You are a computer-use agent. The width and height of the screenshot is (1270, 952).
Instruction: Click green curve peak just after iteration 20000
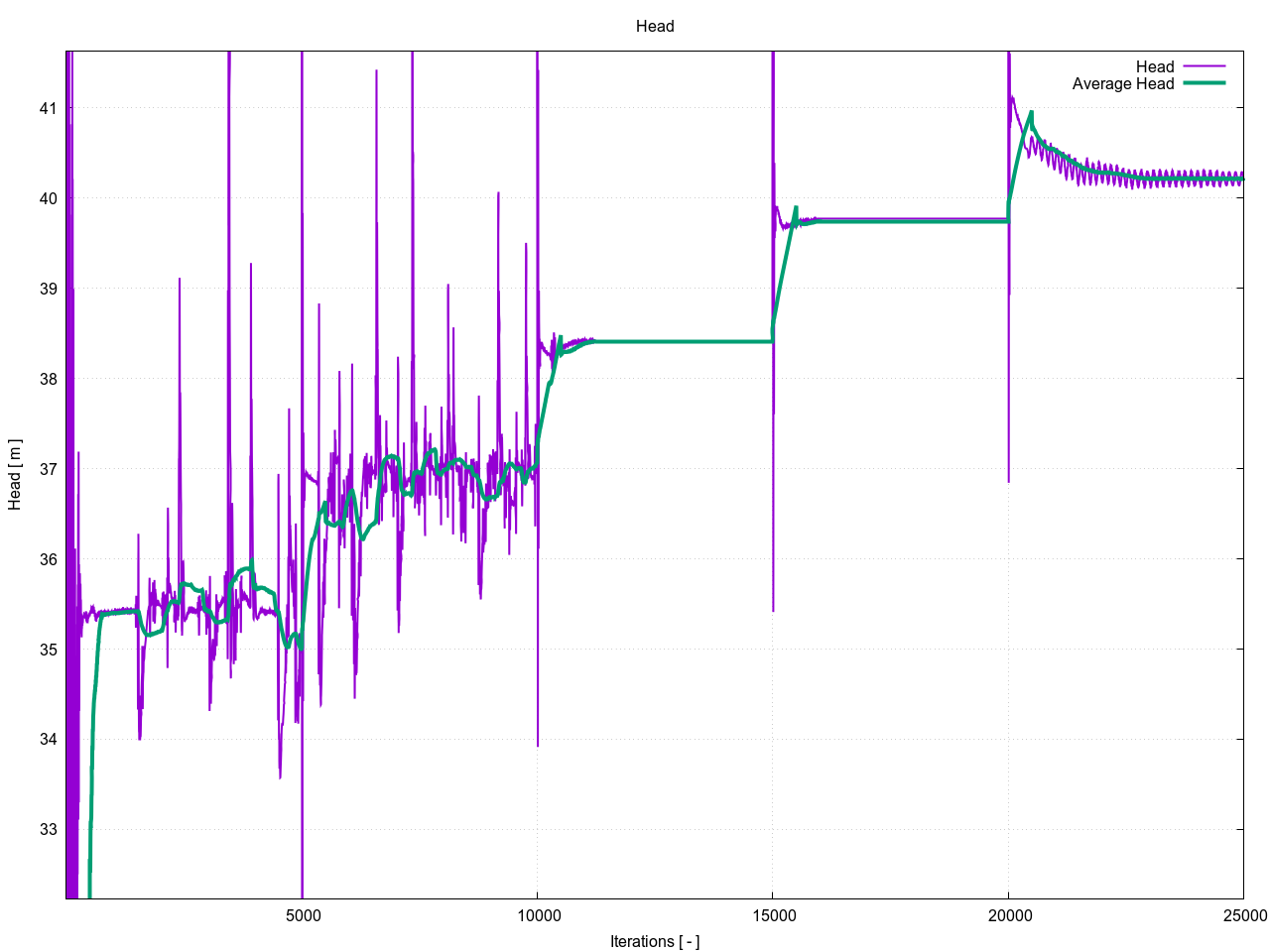(1031, 114)
